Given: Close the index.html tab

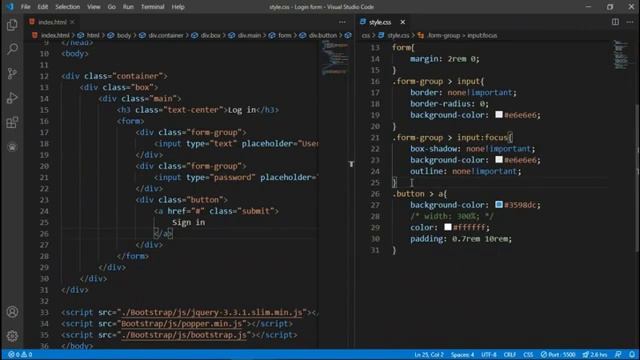Looking at the screenshot, I should pyautogui.click(x=72, y=22).
